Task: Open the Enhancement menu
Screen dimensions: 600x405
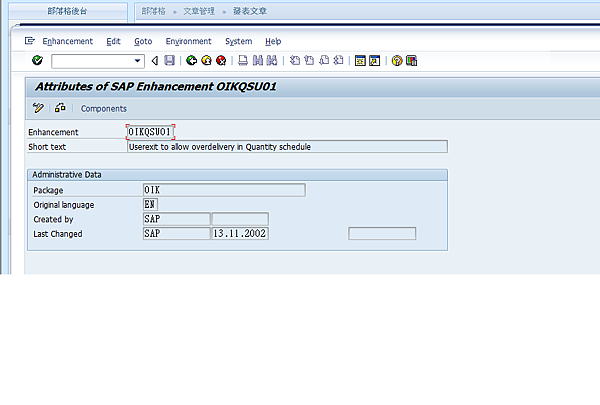Action: click(x=67, y=41)
